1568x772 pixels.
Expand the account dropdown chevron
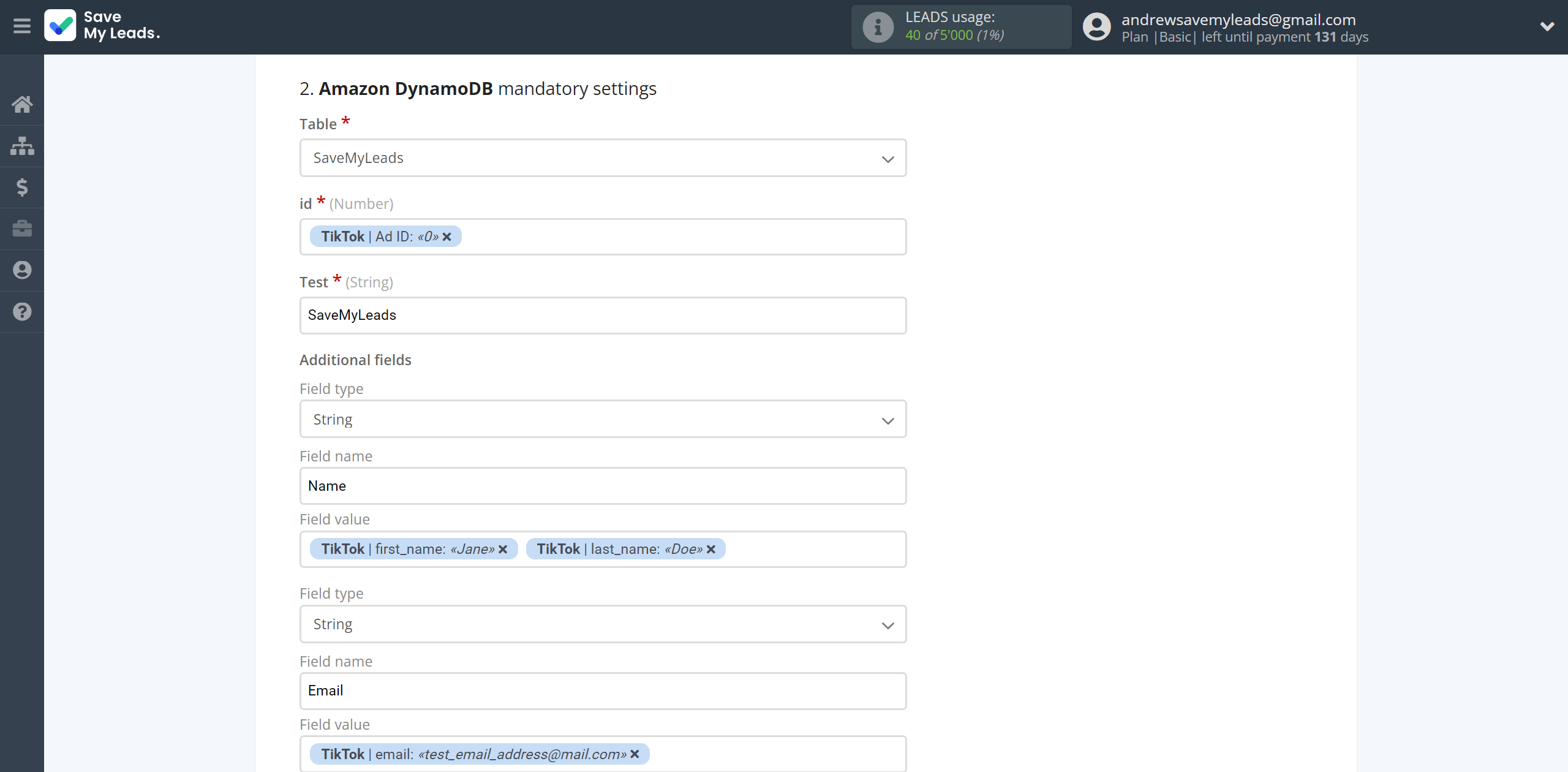[x=1547, y=26]
